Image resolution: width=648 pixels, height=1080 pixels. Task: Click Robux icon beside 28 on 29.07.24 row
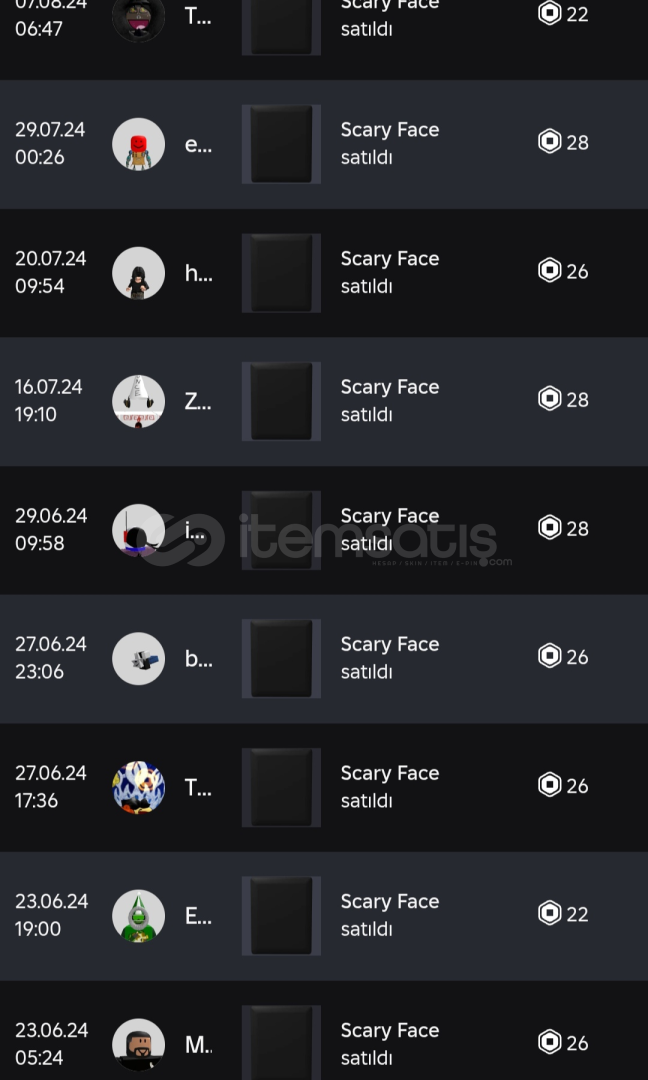(x=549, y=142)
